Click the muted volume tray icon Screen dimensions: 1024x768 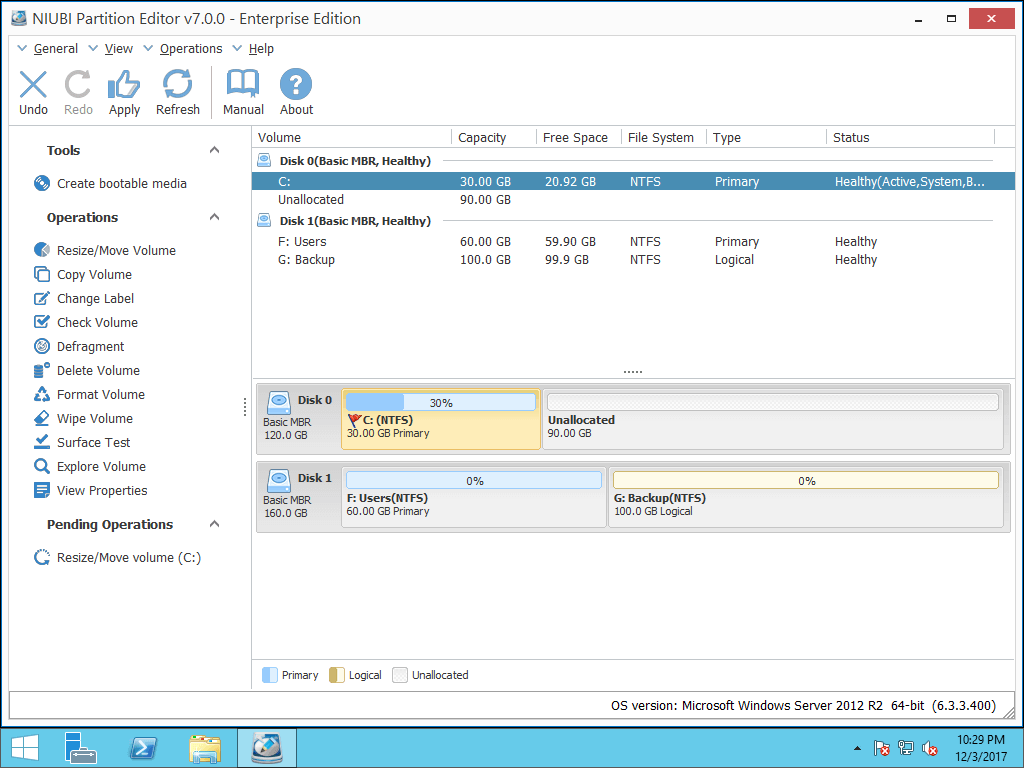pos(930,748)
